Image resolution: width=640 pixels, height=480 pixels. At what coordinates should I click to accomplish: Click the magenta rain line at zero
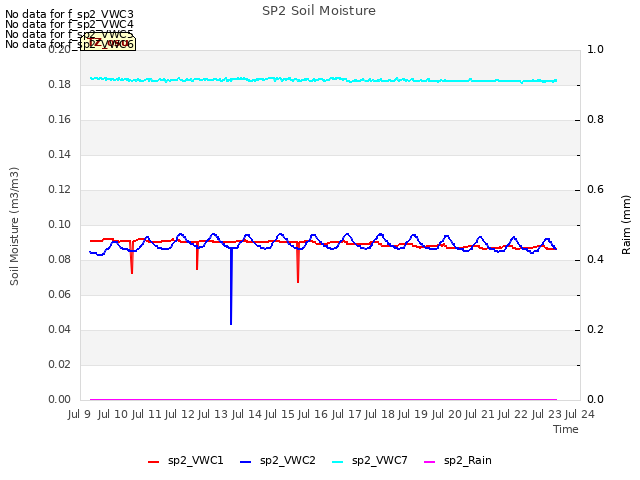(323, 399)
